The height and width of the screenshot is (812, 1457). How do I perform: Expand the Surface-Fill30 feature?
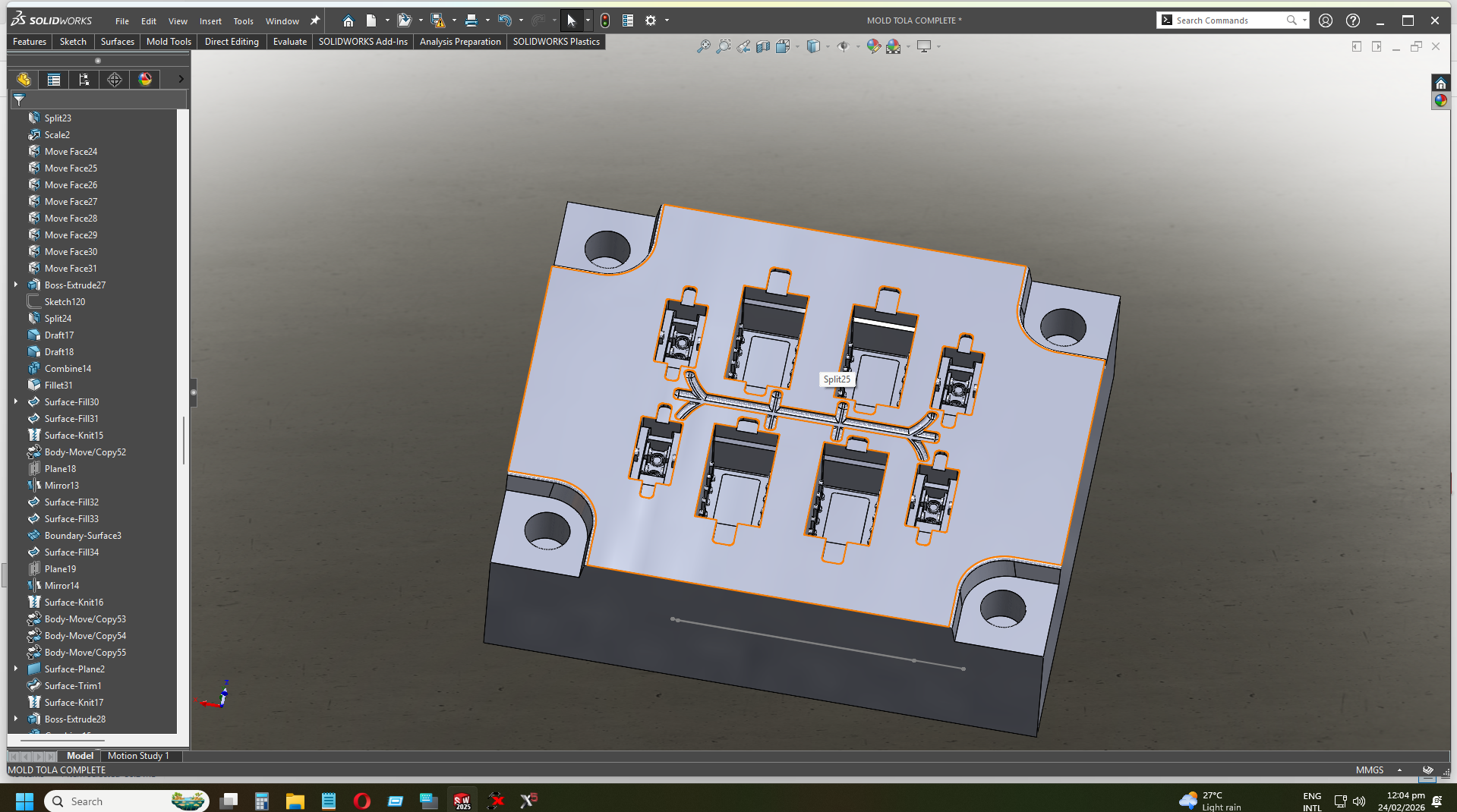16,401
